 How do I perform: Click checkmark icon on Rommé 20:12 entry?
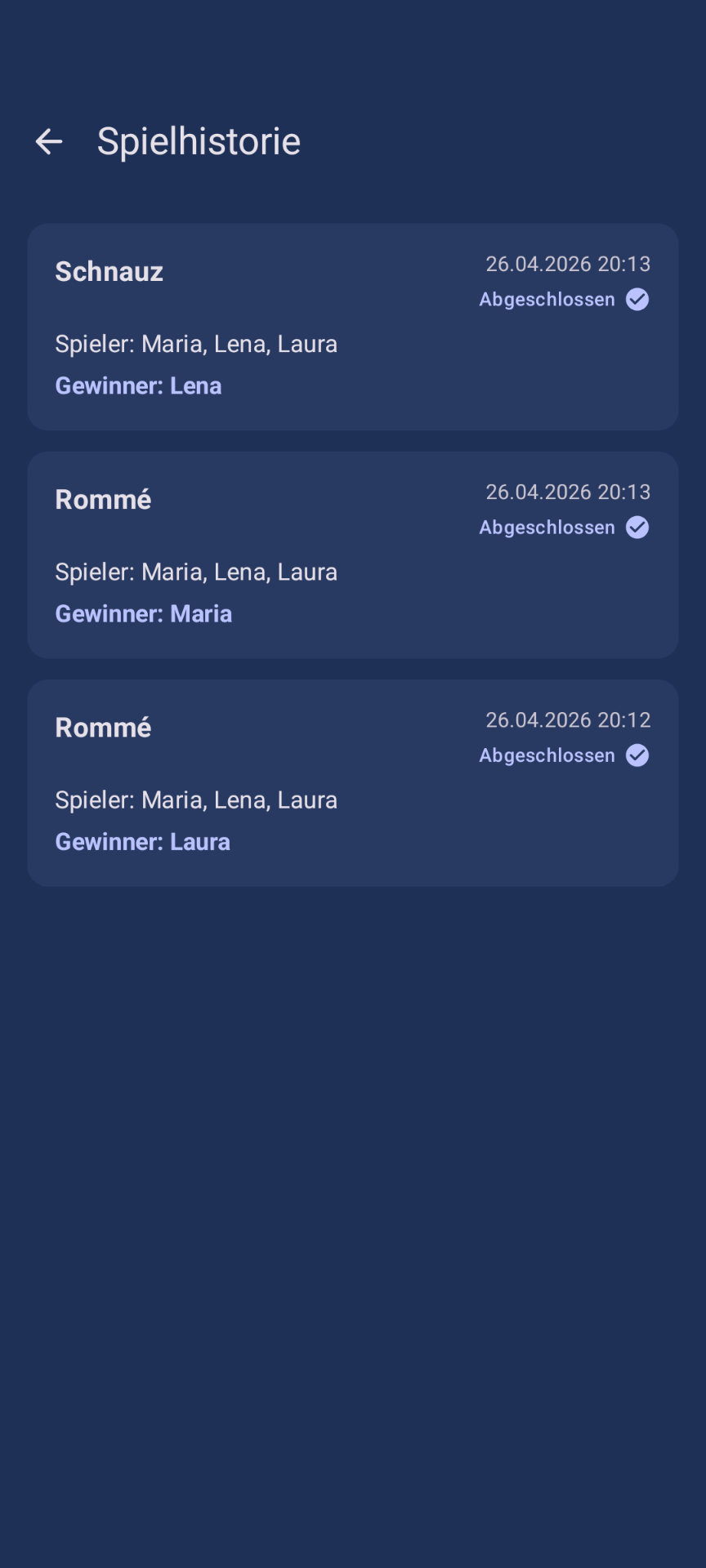click(x=637, y=755)
